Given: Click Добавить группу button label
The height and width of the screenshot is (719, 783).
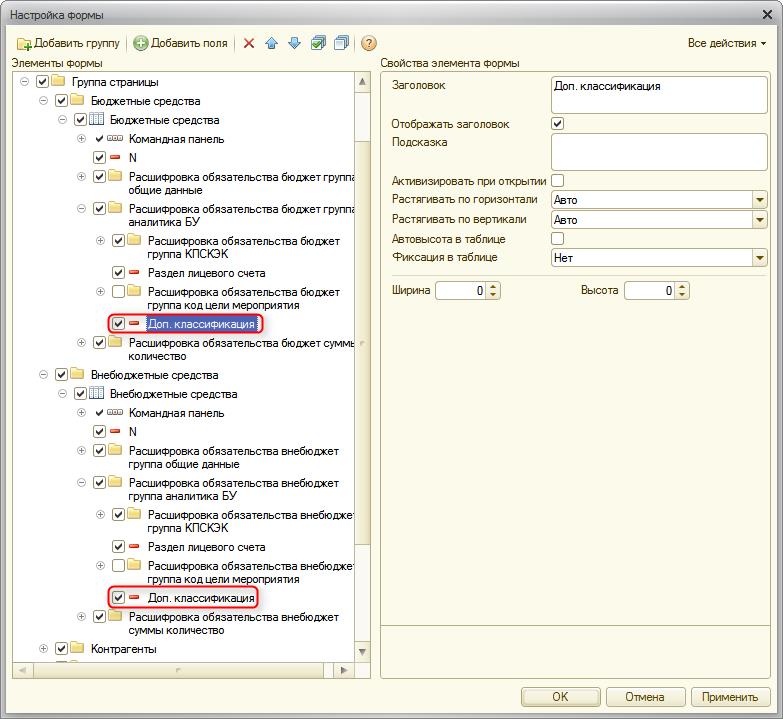Looking at the screenshot, I should click(77, 43).
